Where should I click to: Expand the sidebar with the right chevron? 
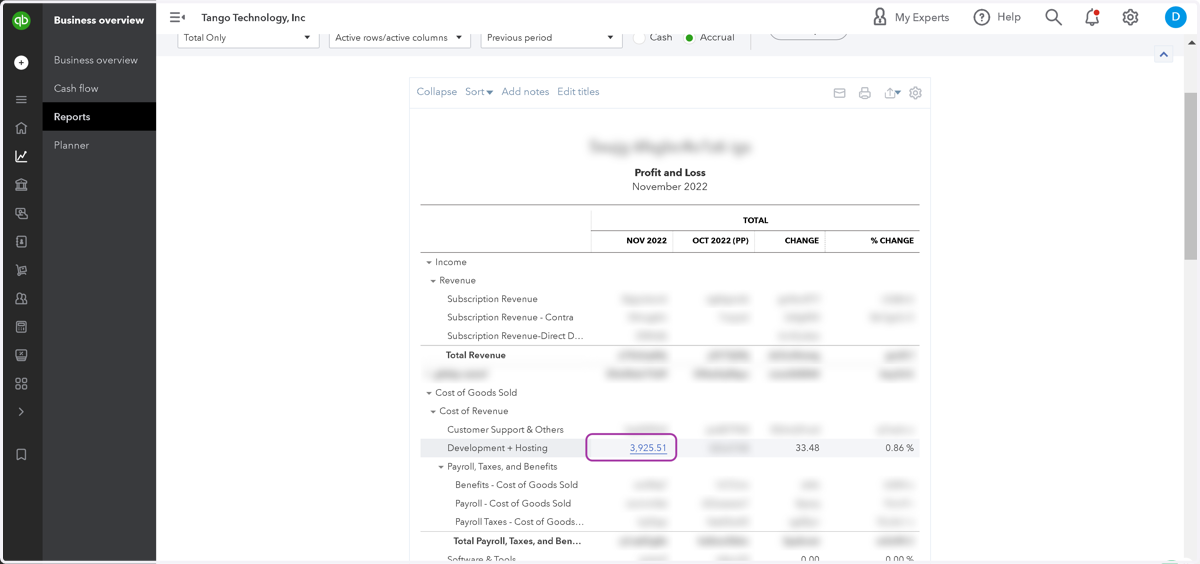pos(21,412)
